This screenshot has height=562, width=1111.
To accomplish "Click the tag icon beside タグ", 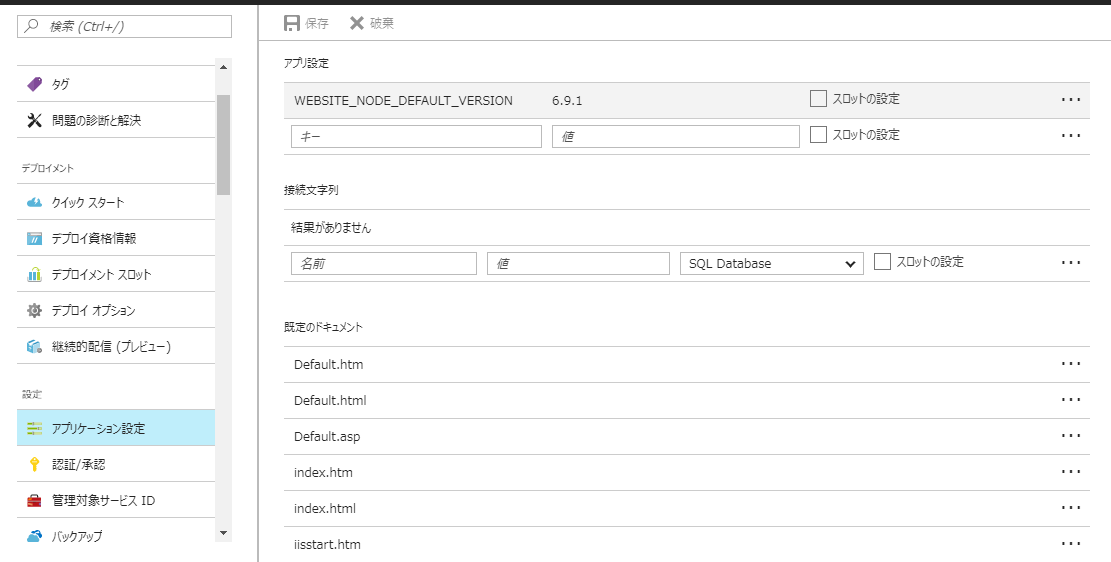I will (x=35, y=84).
